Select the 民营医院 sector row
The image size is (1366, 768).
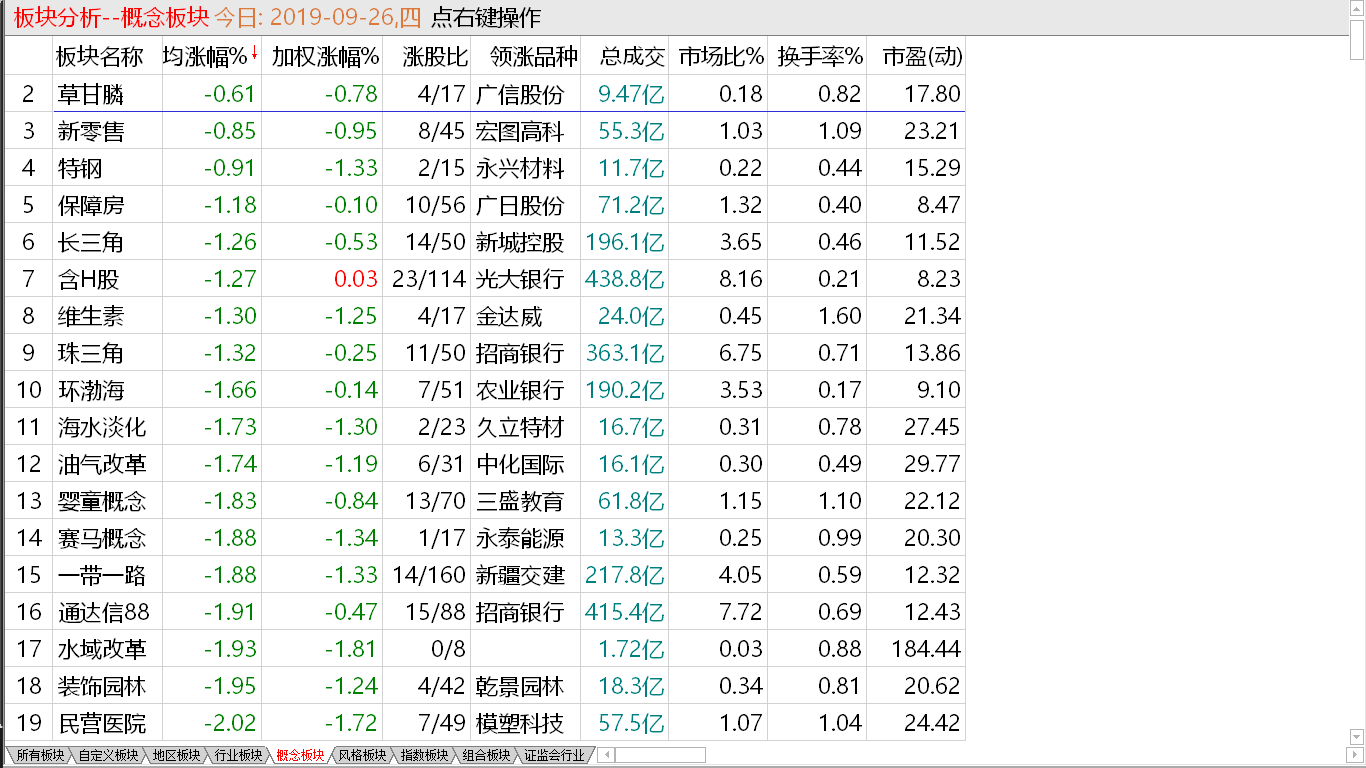[485, 723]
